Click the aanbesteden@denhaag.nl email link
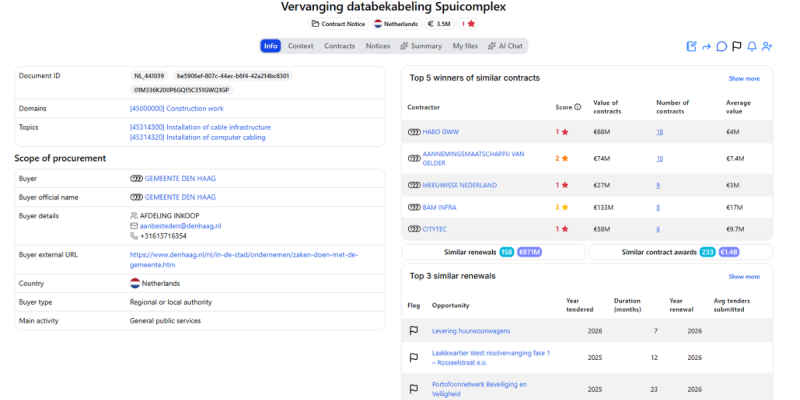 point(181,226)
